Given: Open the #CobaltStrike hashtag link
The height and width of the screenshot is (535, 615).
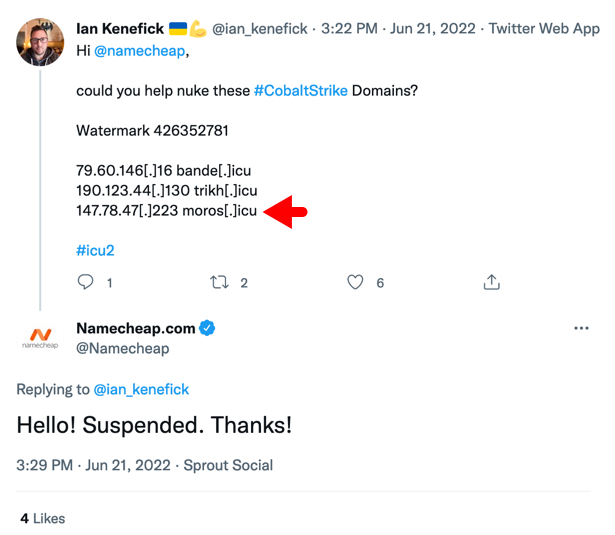Looking at the screenshot, I should pos(301,90).
